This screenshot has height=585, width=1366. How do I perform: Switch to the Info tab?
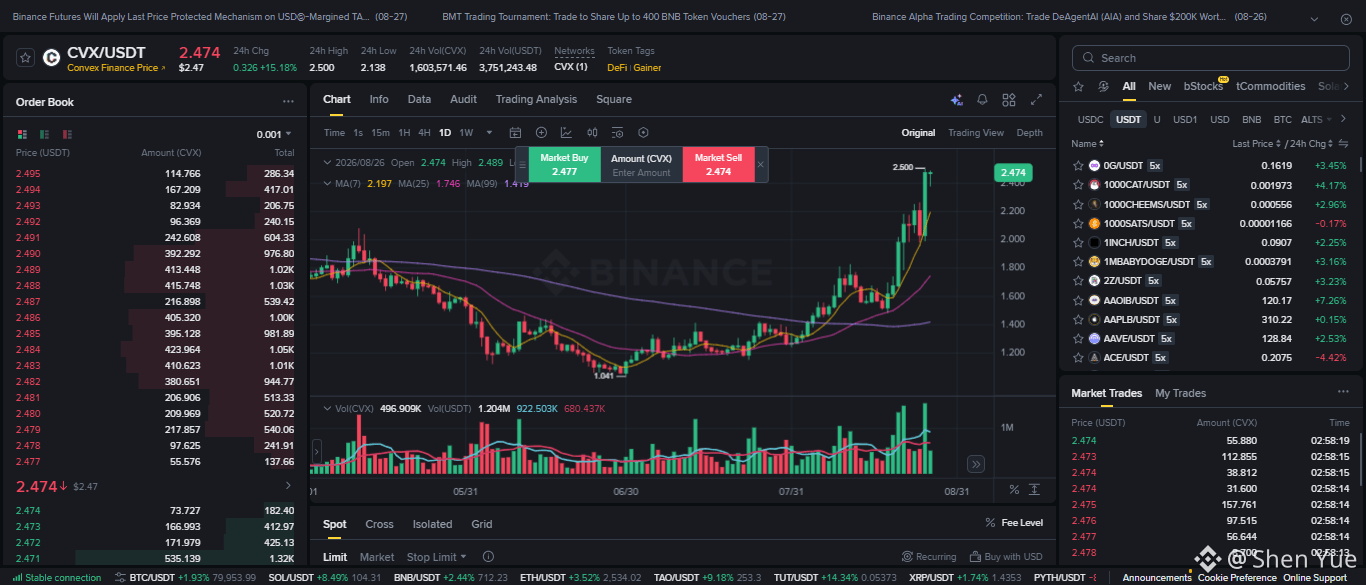pyautogui.click(x=379, y=99)
